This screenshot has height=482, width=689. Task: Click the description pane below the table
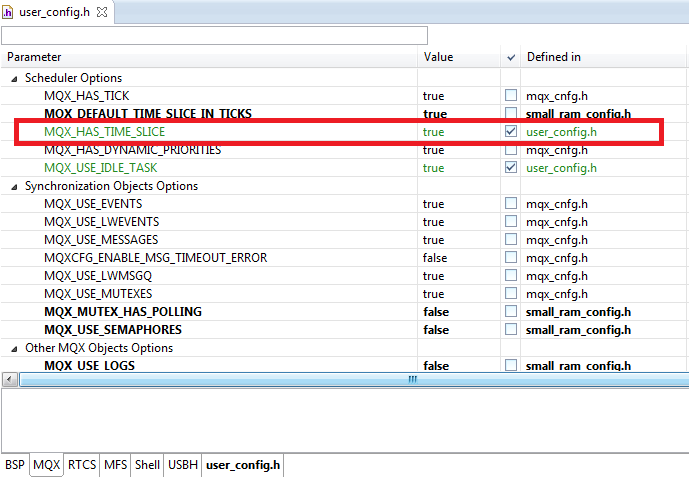click(x=345, y=420)
